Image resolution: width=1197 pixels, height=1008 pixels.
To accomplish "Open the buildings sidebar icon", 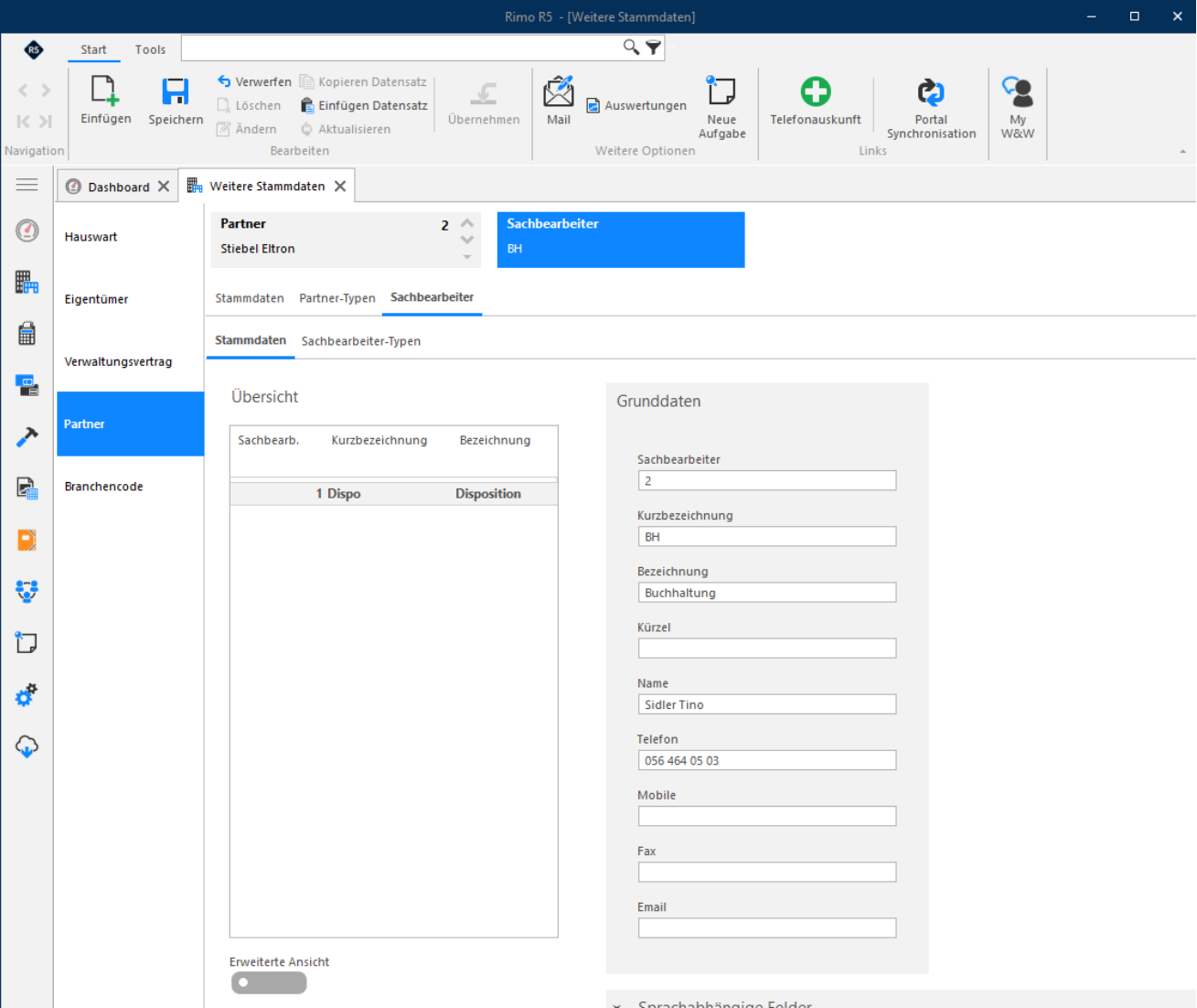I will [27, 283].
